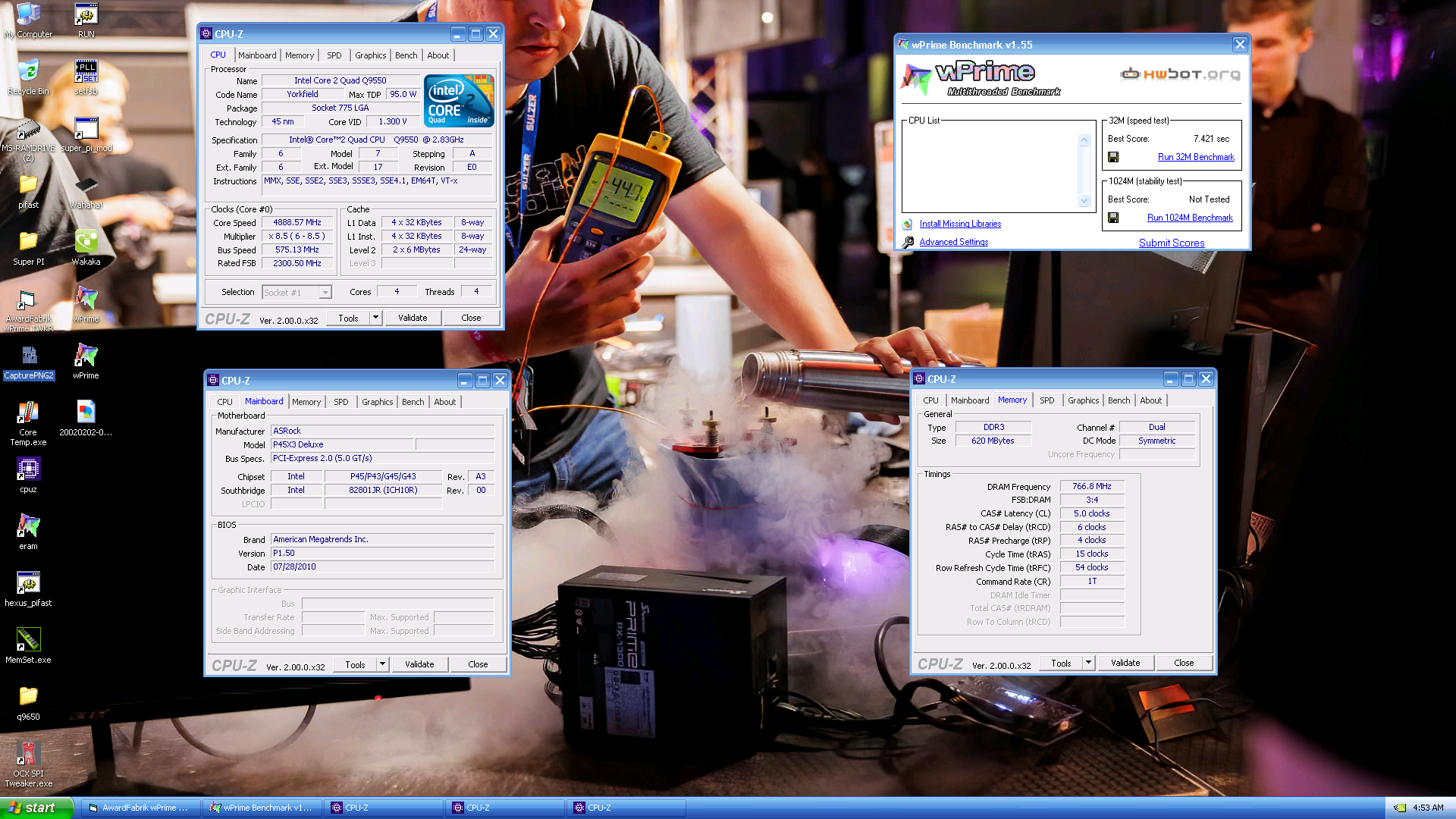Open MS-RAMDRIVE (Z) desktop icon
Screen dimensions: 1456x819
click(x=28, y=140)
